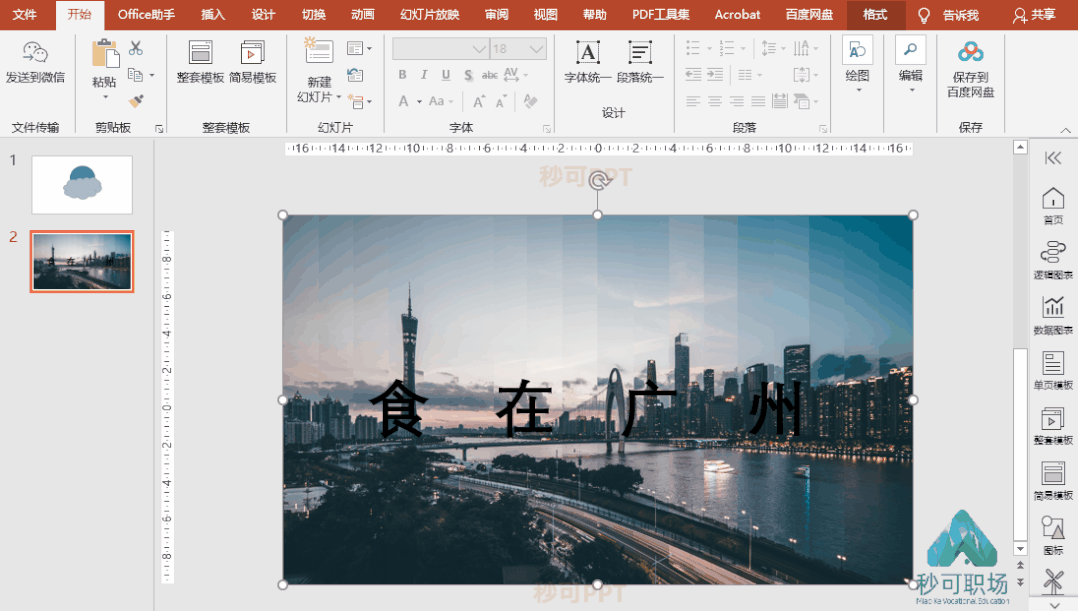Switch to the 幻灯片放映 Slide Show tab
The height and width of the screenshot is (611, 1078).
pyautogui.click(x=430, y=14)
